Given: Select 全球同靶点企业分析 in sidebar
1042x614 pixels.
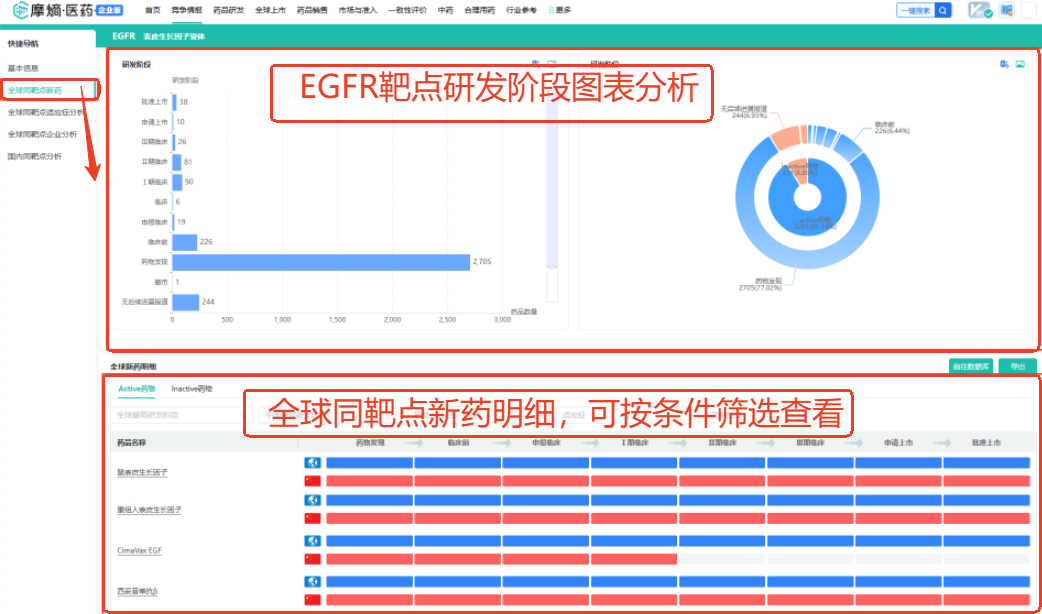Looking at the screenshot, I should point(42,134).
